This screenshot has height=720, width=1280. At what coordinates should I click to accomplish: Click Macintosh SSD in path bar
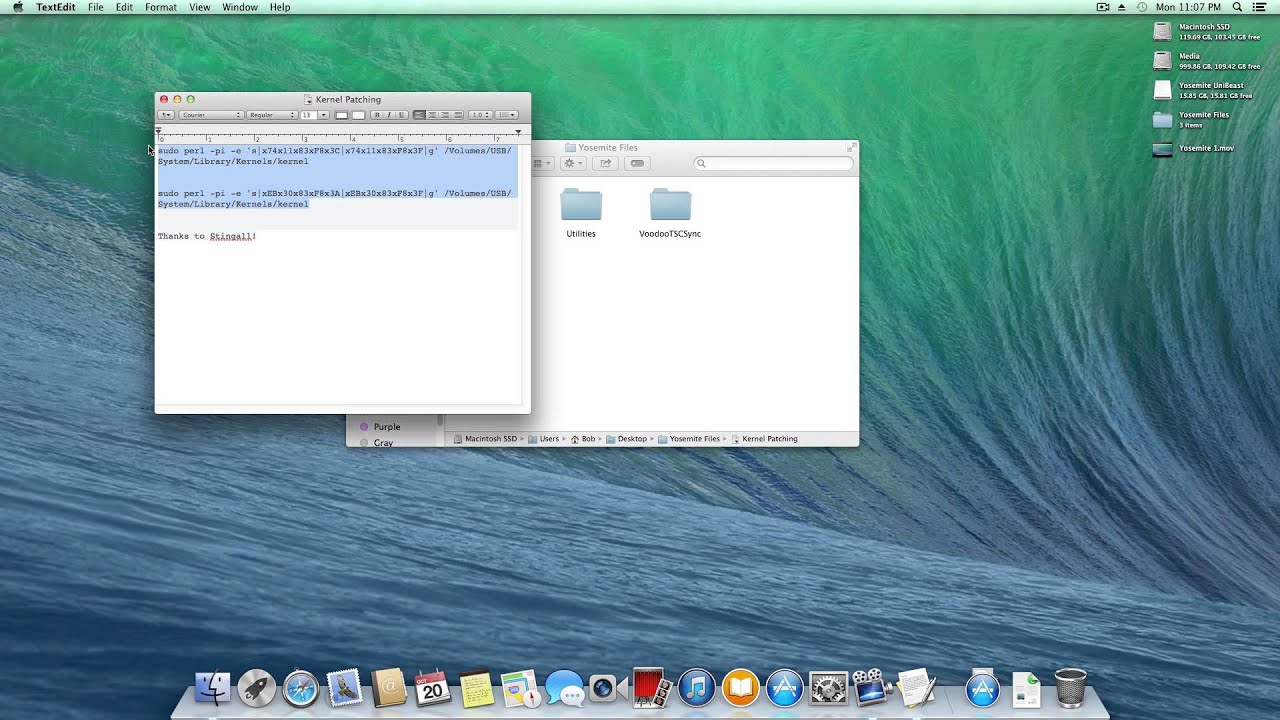tap(485, 439)
